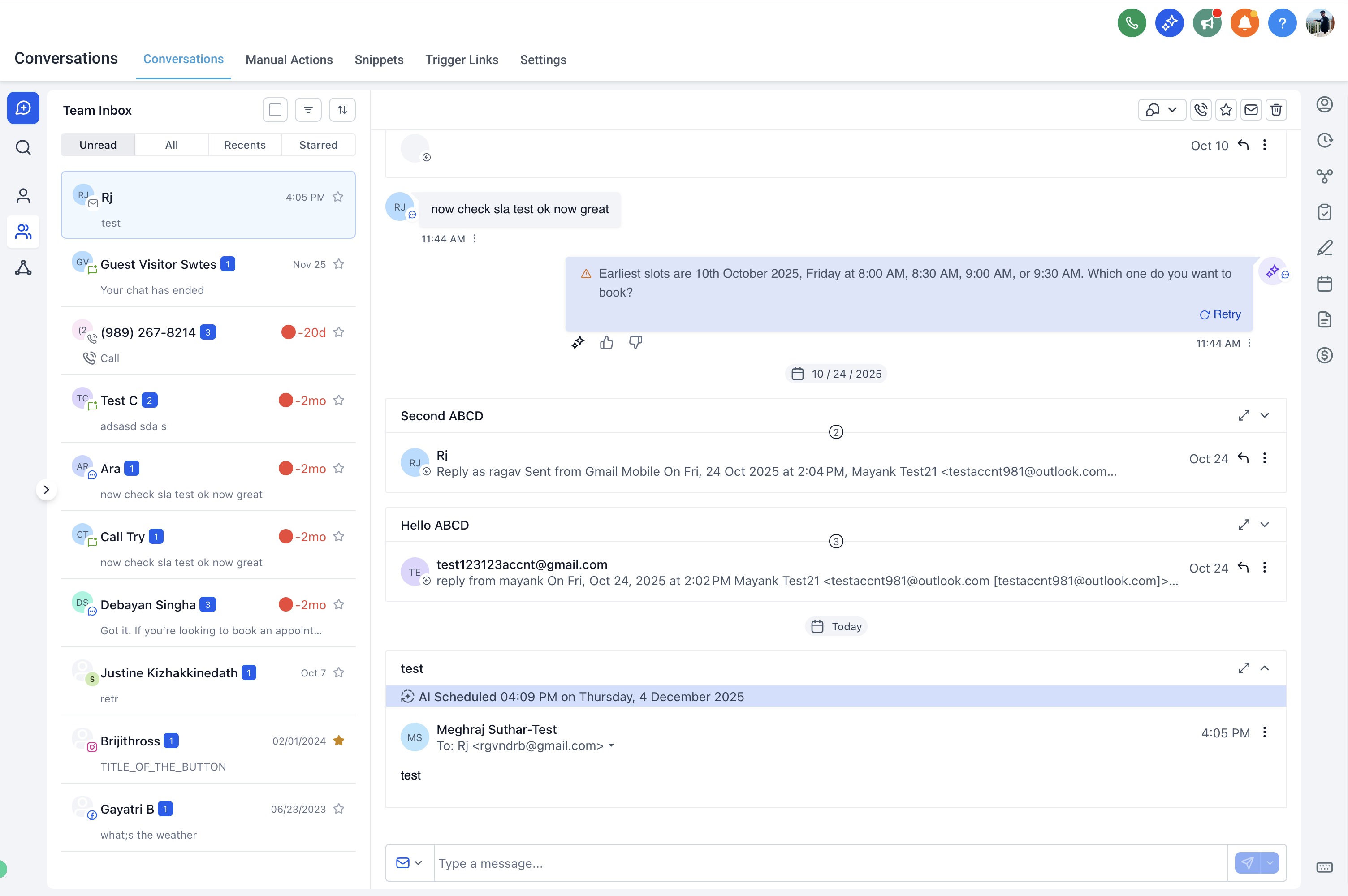Click thumbs up on AI message
Viewport: 1348px width, 896px height.
[x=606, y=342]
